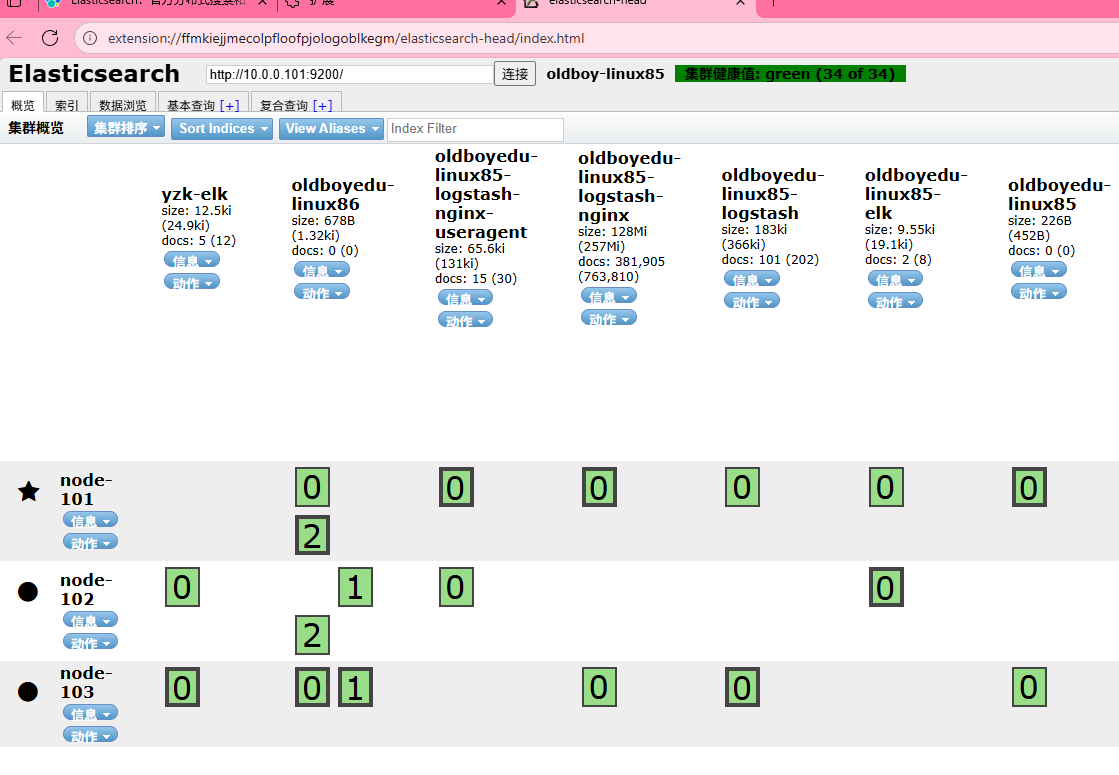The width and height of the screenshot is (1119, 775).
Task: Open 信息 dropdown for node-101
Action: point(91,520)
